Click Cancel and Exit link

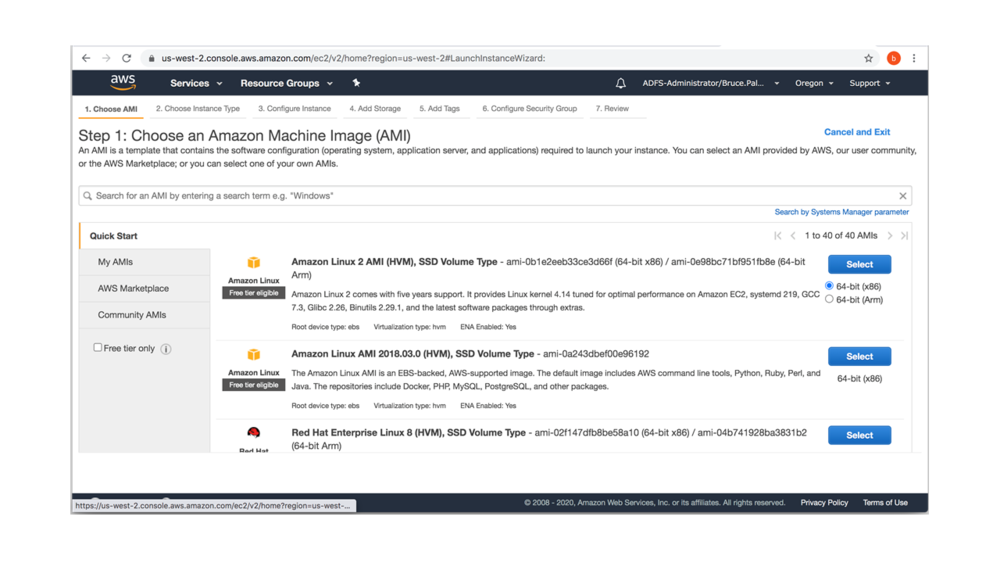pyautogui.click(x=857, y=132)
